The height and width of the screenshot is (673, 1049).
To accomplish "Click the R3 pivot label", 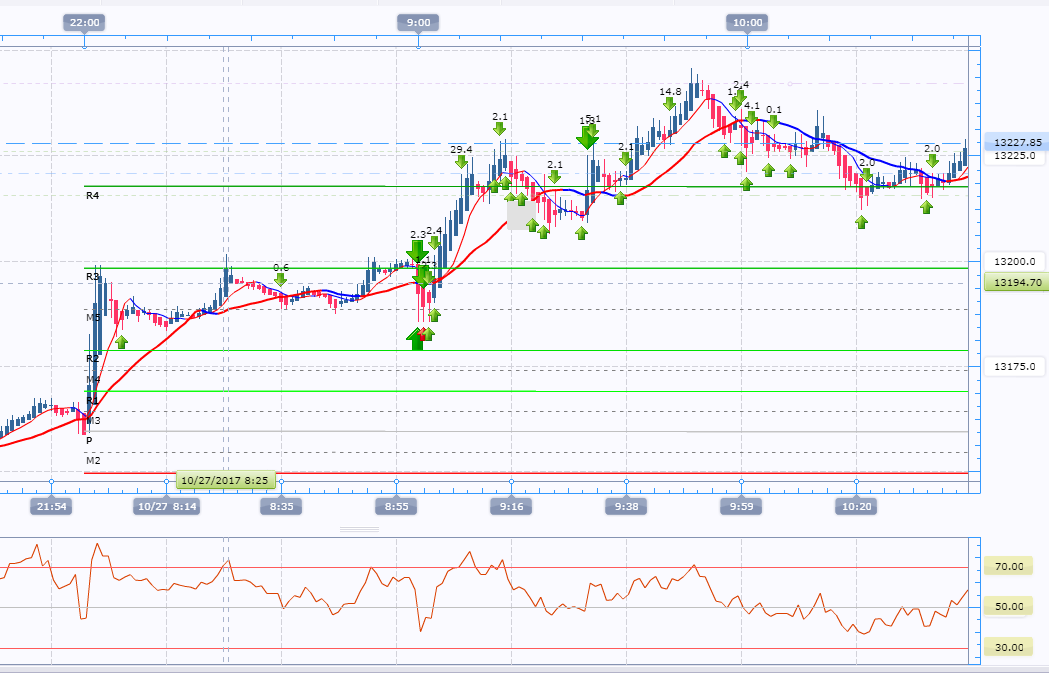I will (92, 276).
